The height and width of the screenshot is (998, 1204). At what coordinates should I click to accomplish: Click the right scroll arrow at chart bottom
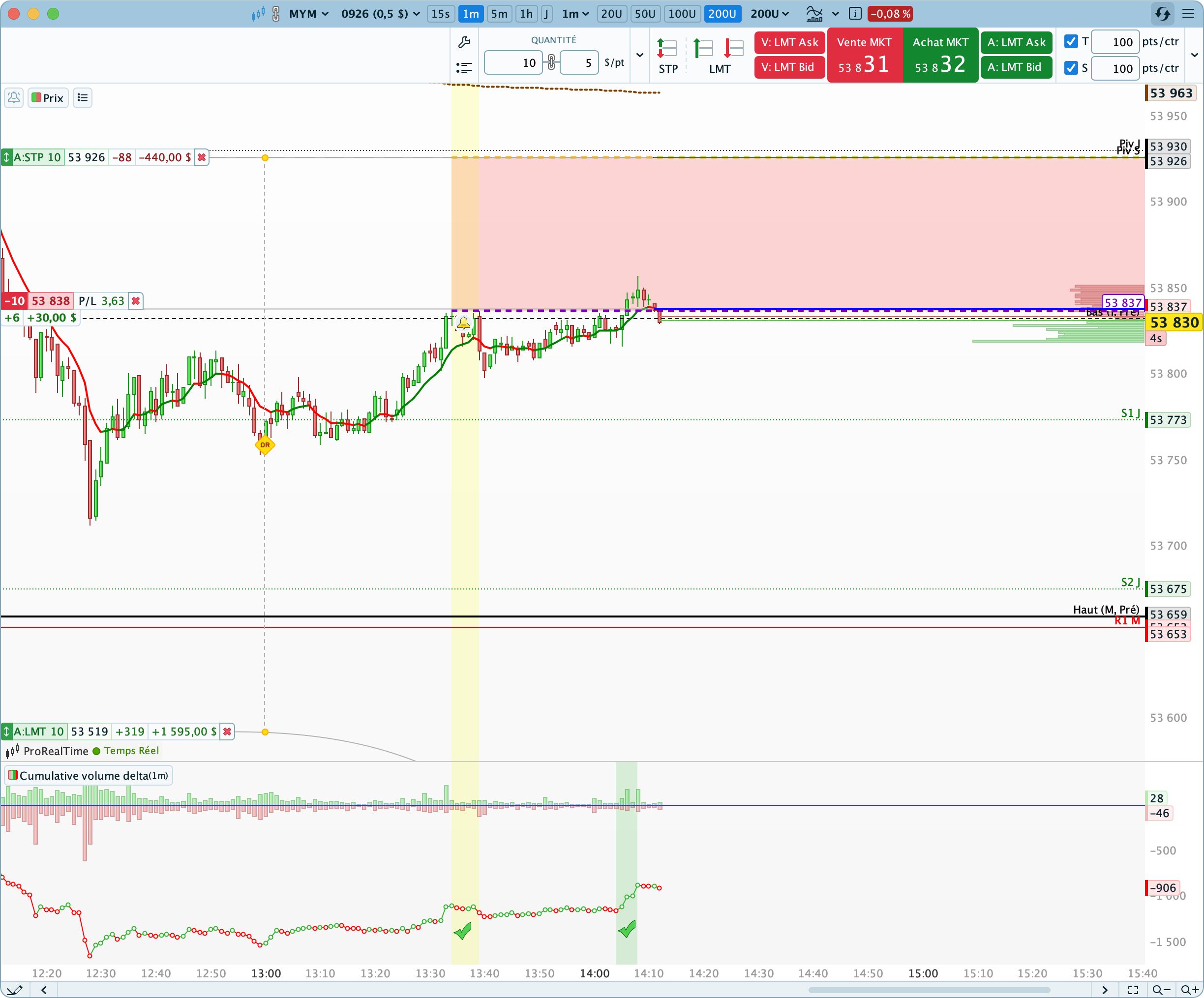point(1104,990)
